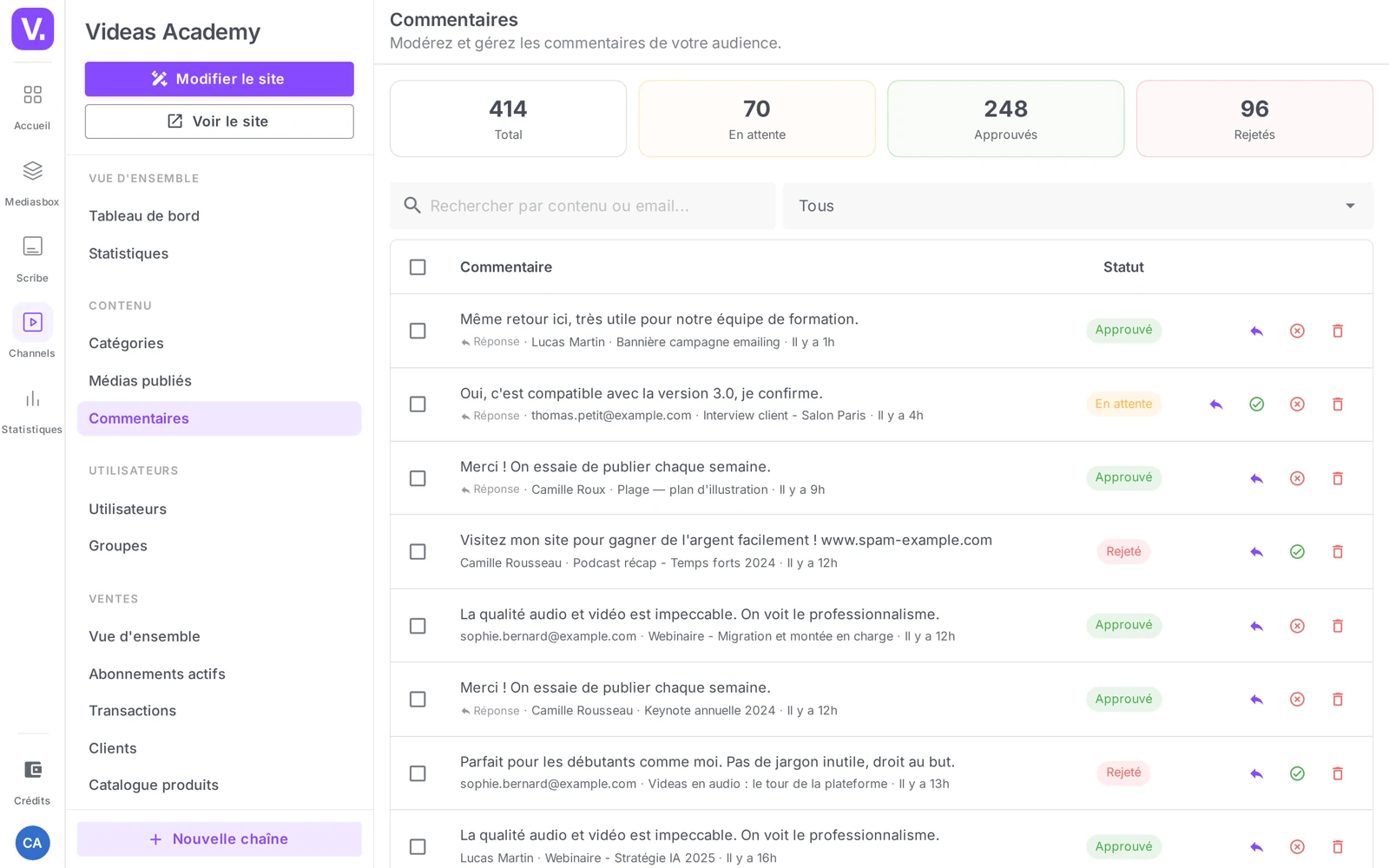Delete Camille Roux's comment
This screenshot has width=1389, height=868.
pyautogui.click(x=1338, y=478)
